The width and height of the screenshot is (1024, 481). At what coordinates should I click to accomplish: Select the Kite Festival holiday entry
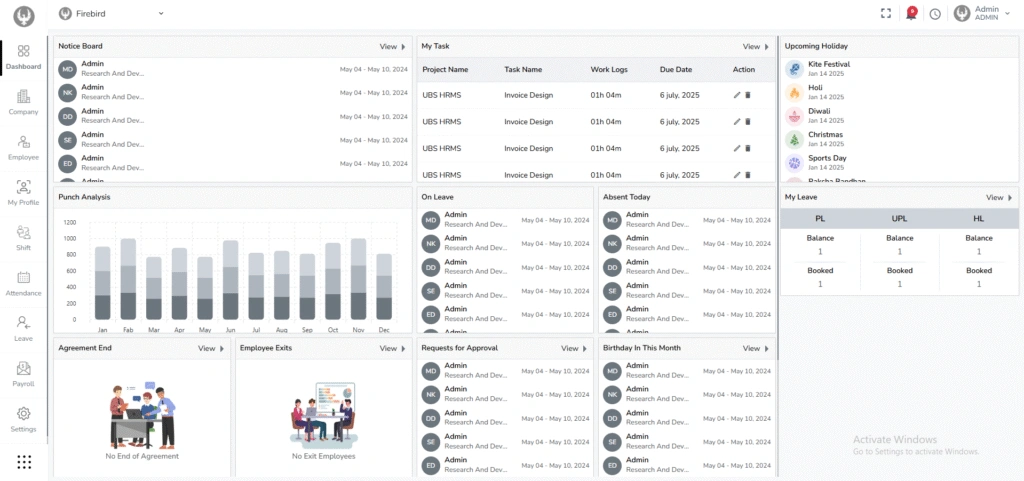tap(827, 68)
